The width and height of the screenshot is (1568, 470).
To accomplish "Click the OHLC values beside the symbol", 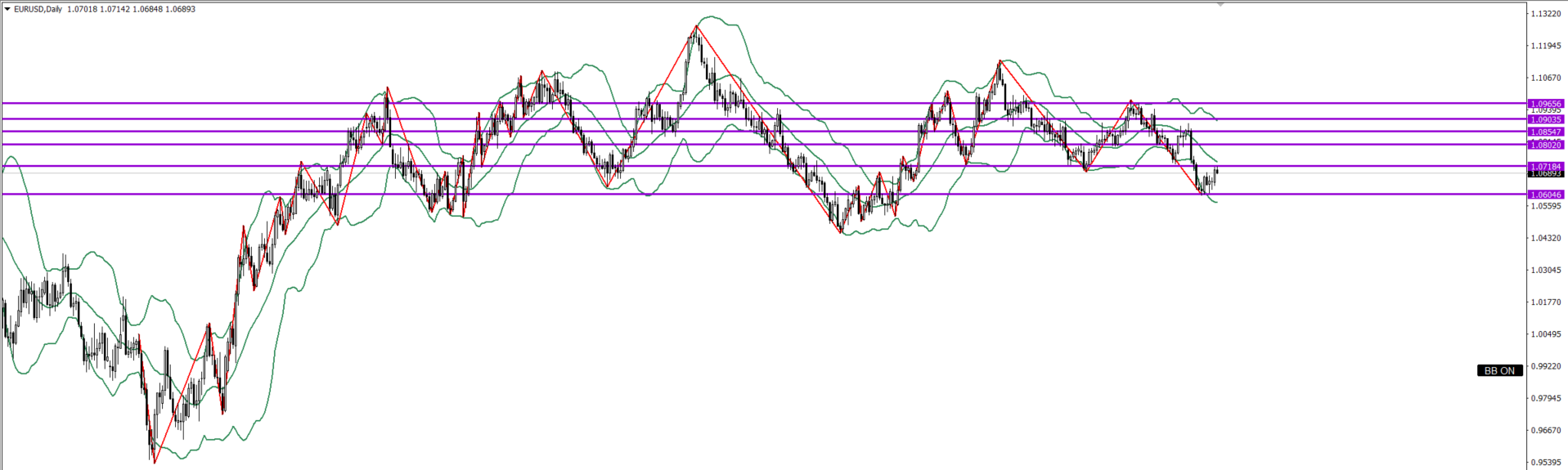I will point(131,9).
